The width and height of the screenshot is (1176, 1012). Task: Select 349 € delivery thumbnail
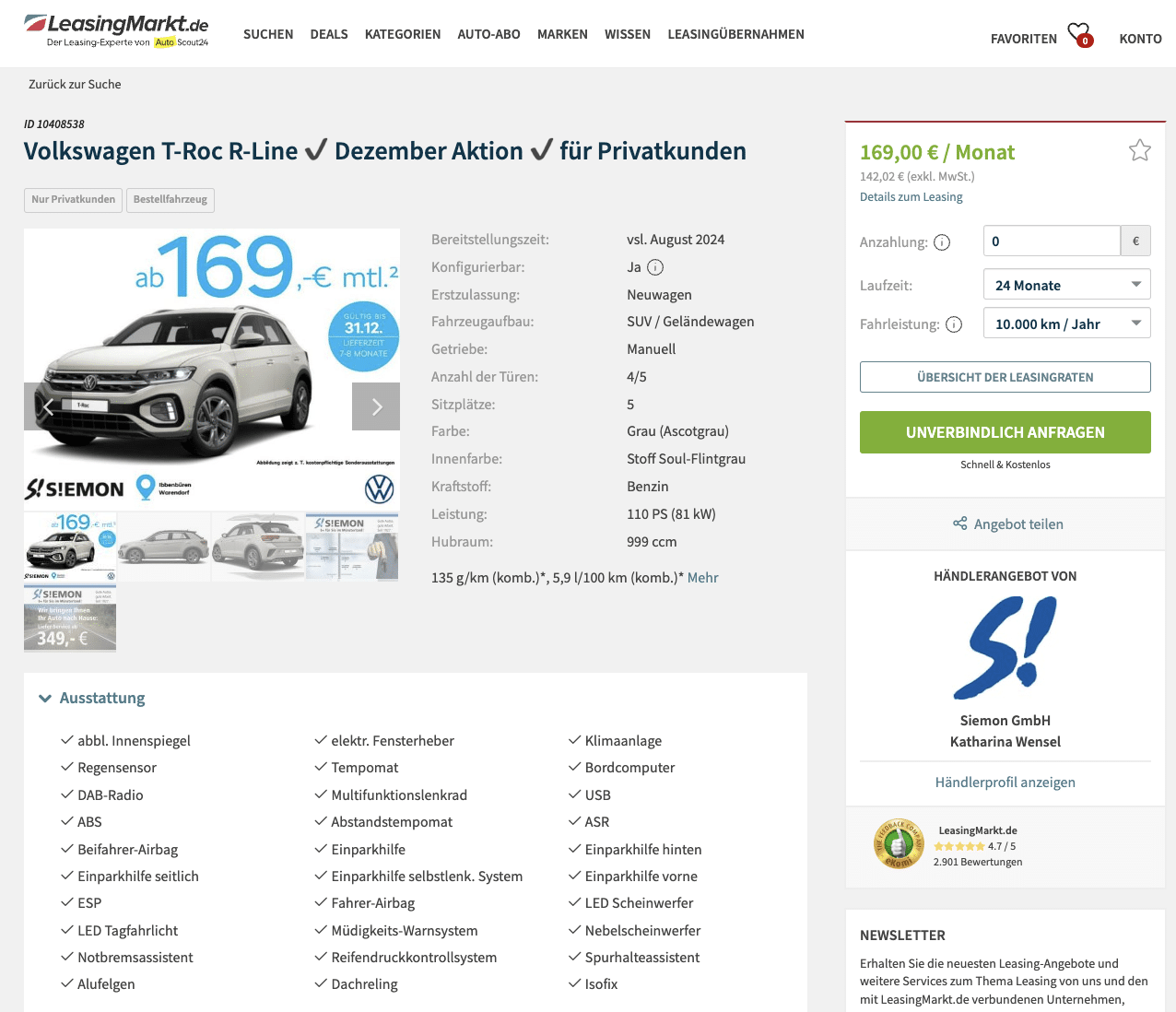click(70, 618)
